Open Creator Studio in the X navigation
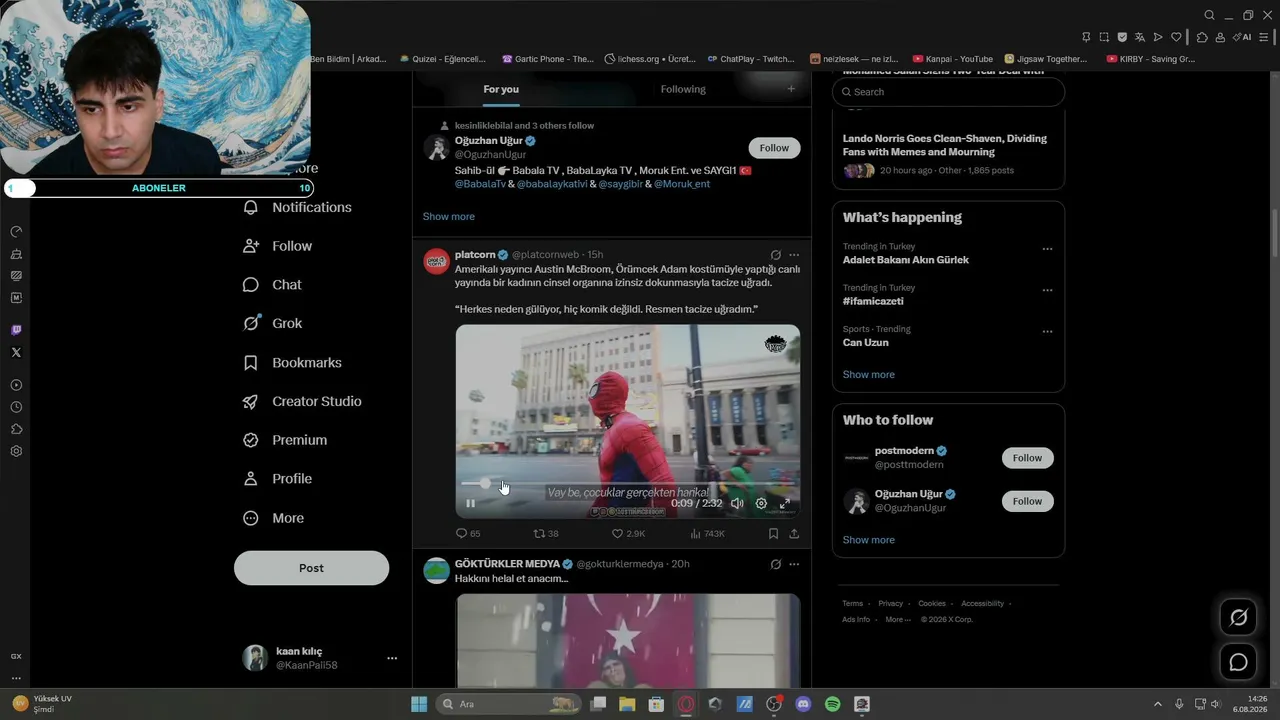The width and height of the screenshot is (1280, 720). click(302, 401)
